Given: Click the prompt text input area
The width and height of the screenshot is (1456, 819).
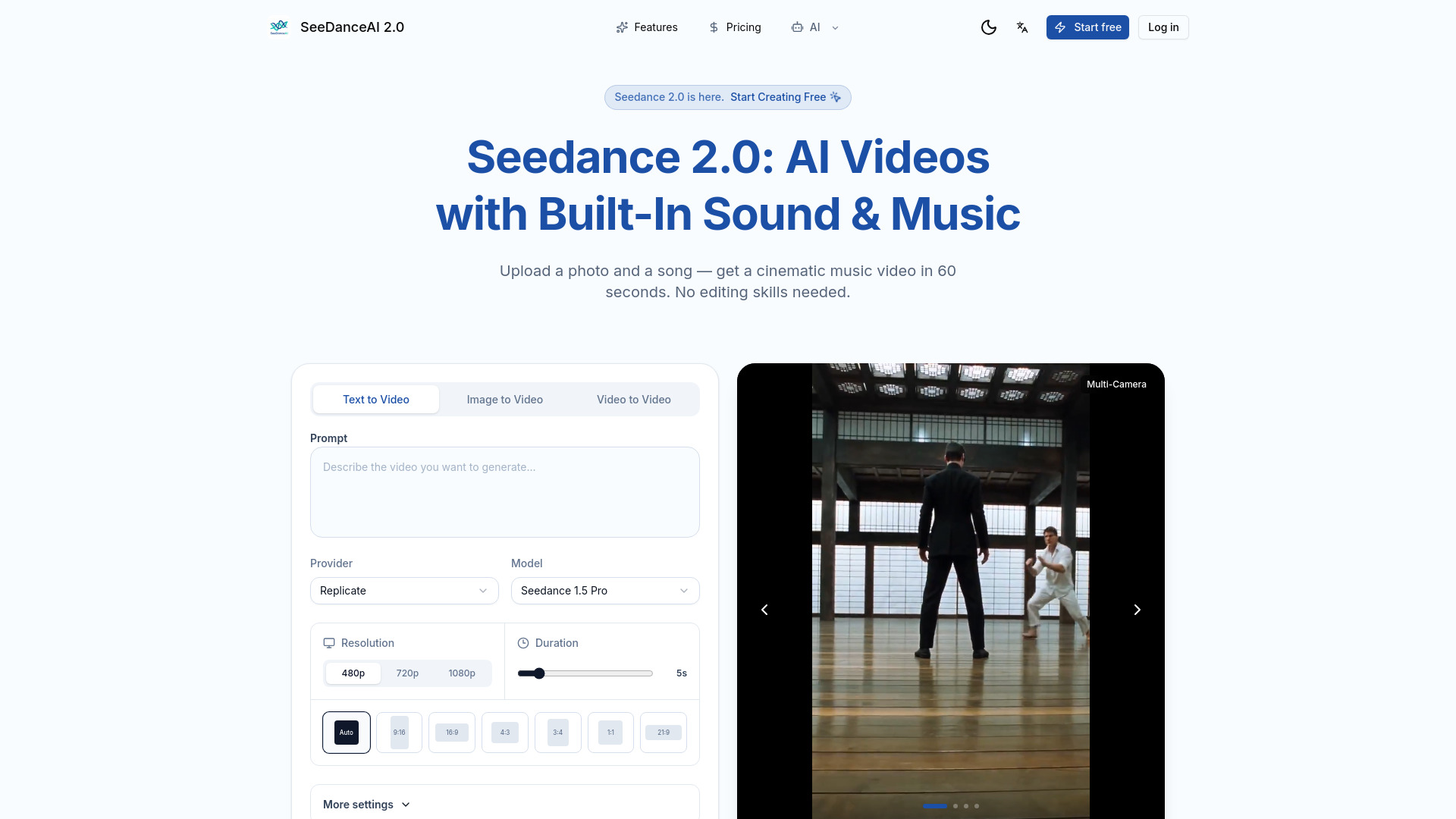Looking at the screenshot, I should [x=505, y=491].
